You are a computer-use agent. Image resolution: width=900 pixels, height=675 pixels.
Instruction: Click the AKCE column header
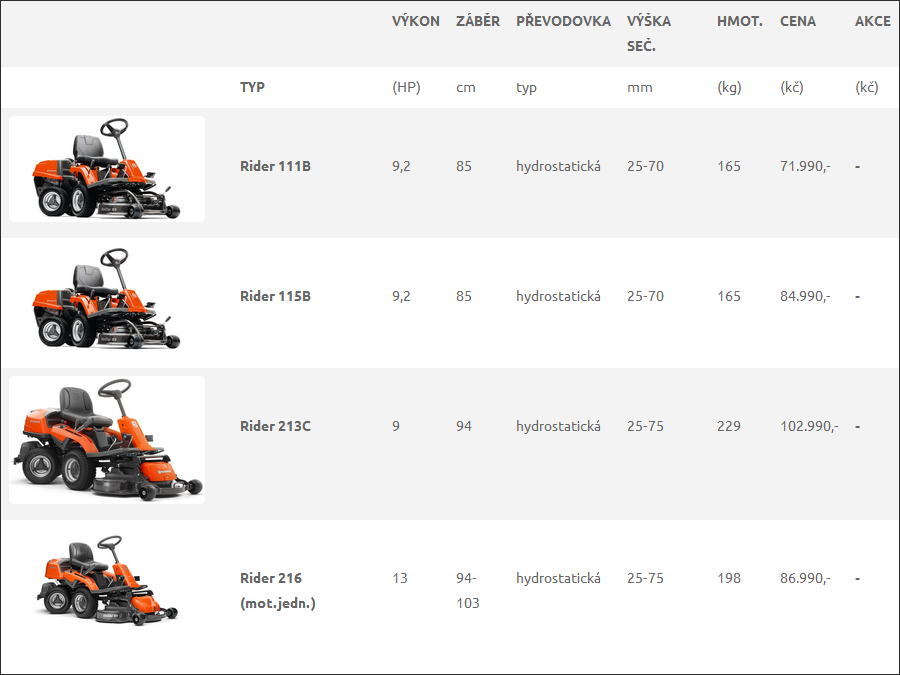click(x=872, y=21)
